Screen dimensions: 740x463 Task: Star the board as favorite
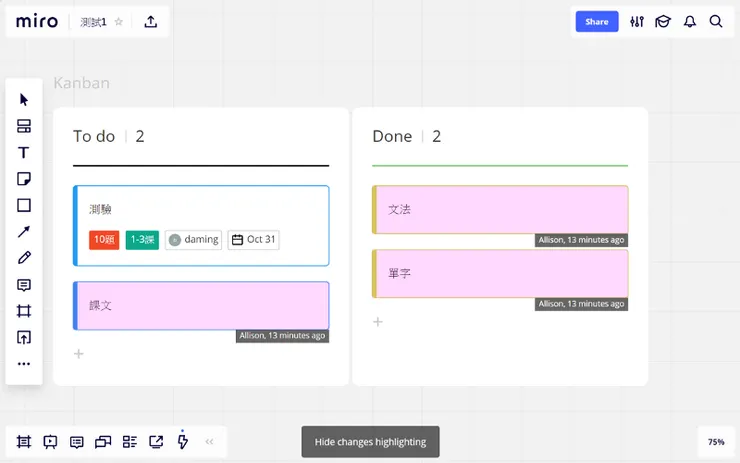(119, 22)
